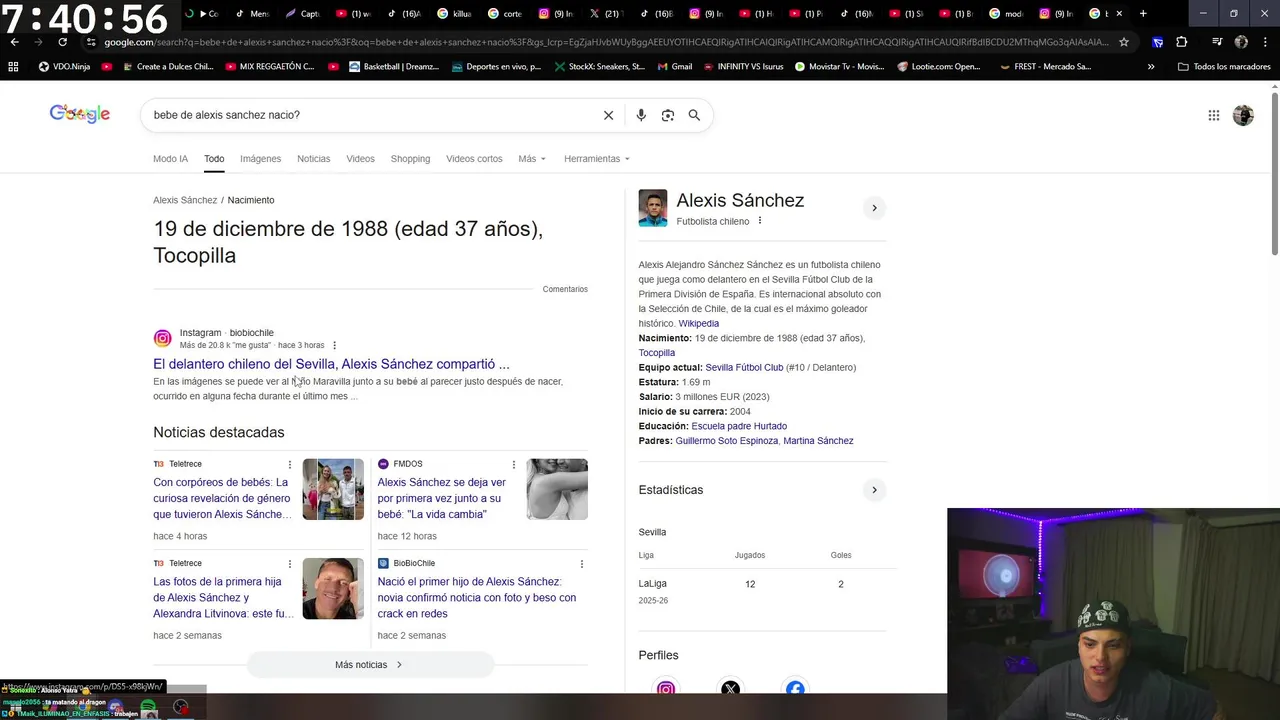Screen dimensions: 1280x720
Task: Switch to the Shopping tab
Action: [x=410, y=159]
